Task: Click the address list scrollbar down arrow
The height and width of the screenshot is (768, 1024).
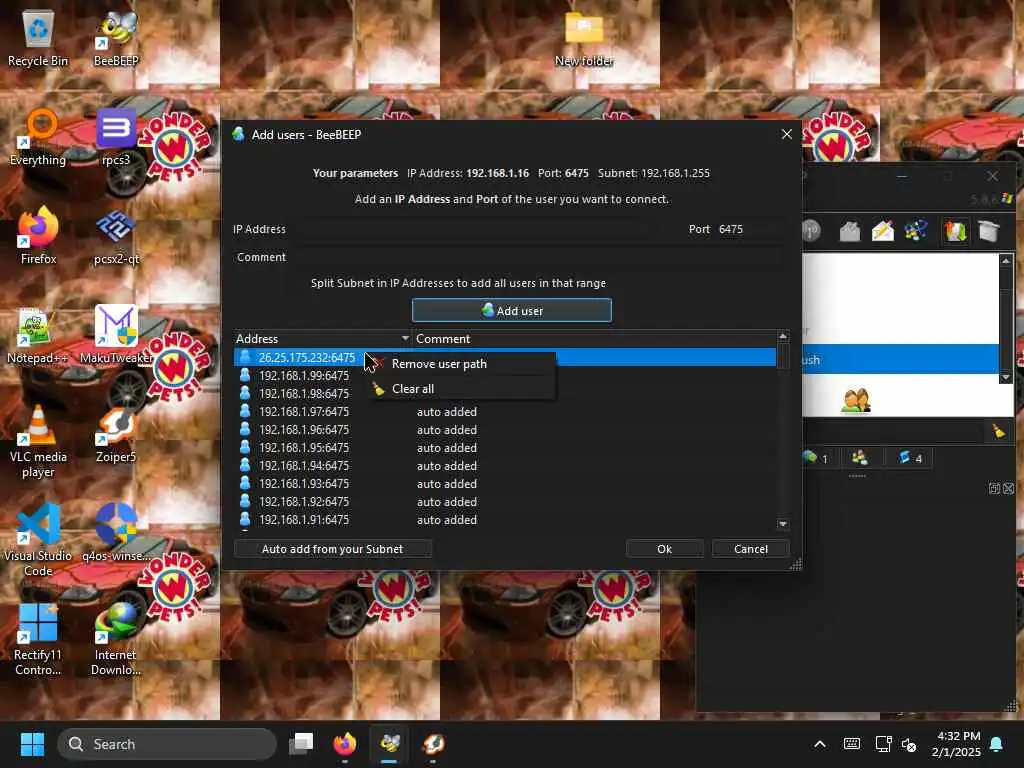Action: 783,524
